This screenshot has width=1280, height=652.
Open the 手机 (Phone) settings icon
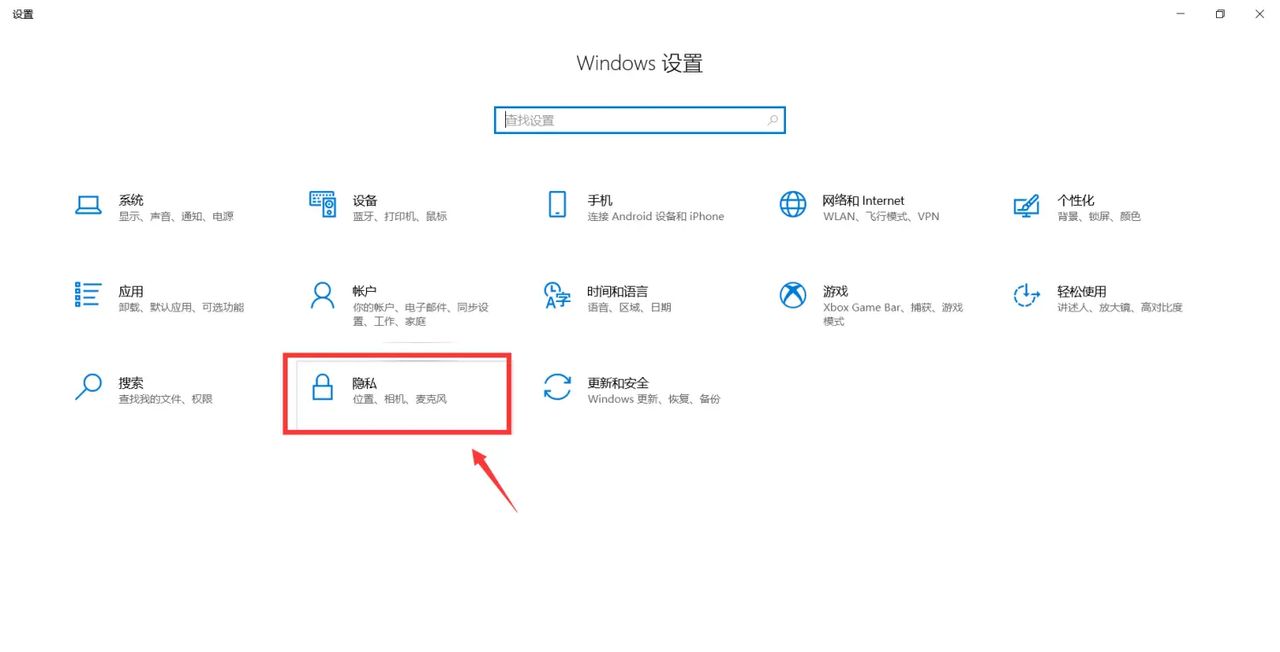(x=557, y=203)
